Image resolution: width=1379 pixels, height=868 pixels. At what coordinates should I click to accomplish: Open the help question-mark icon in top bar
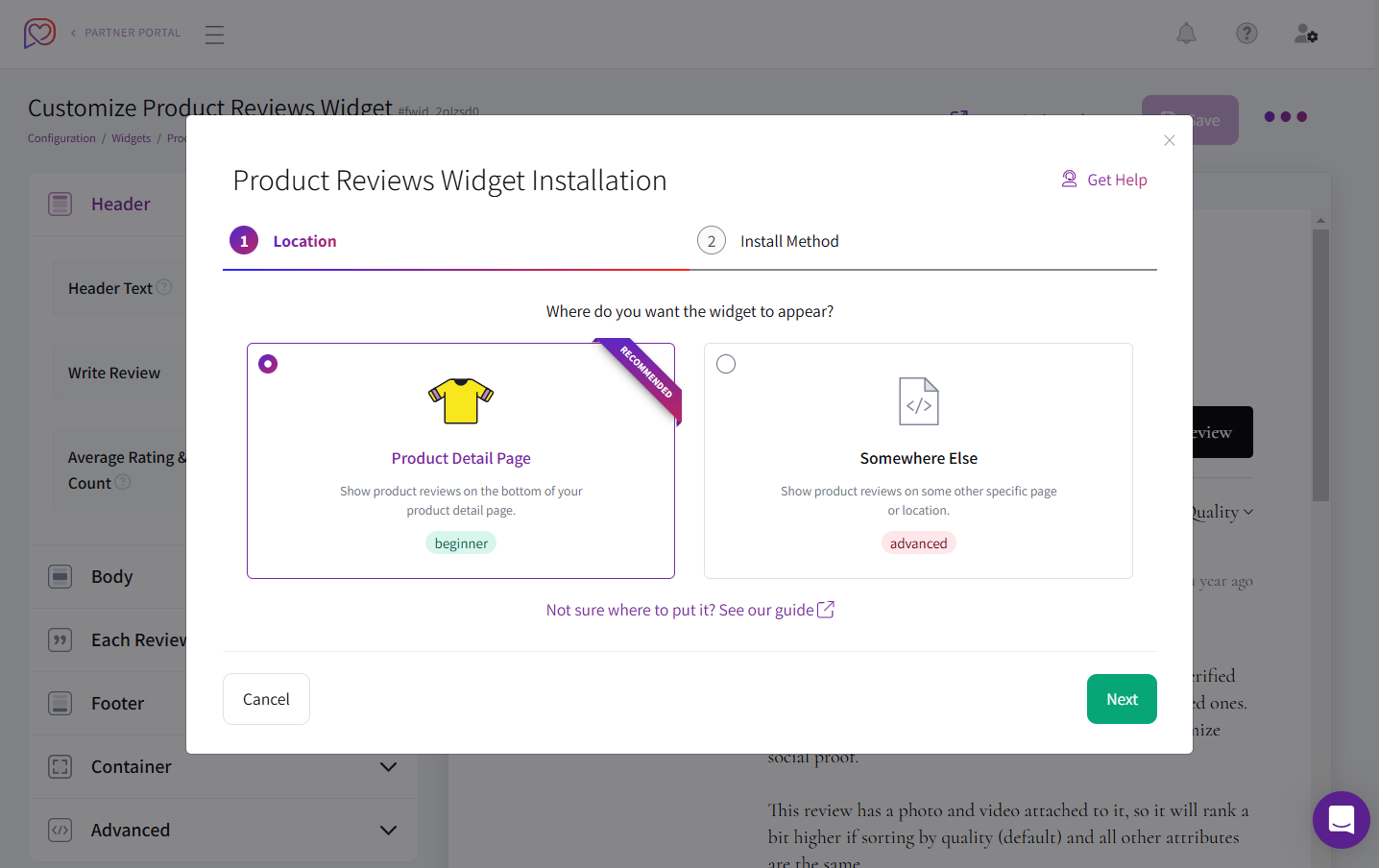coord(1246,33)
